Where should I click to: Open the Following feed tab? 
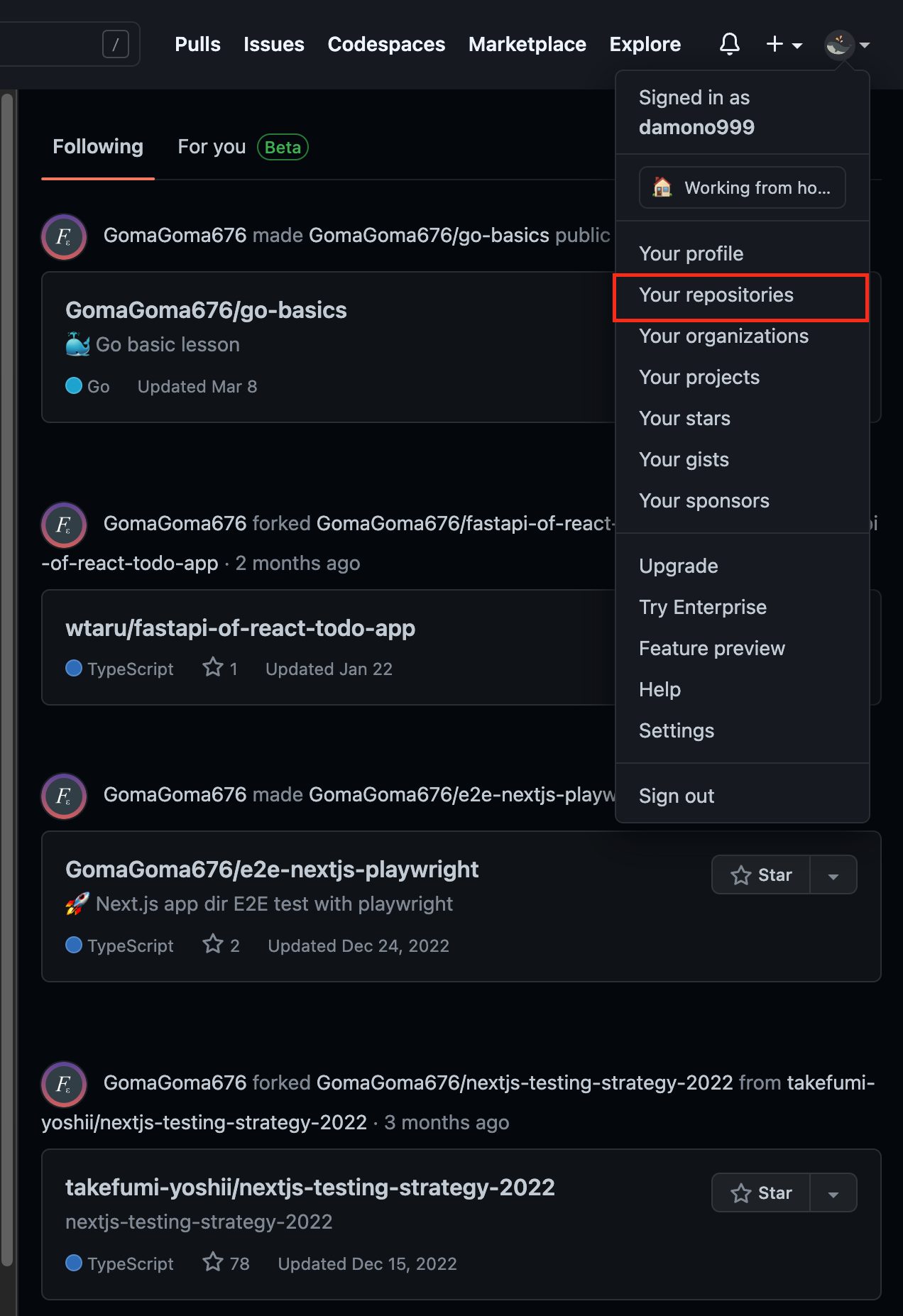(x=98, y=147)
